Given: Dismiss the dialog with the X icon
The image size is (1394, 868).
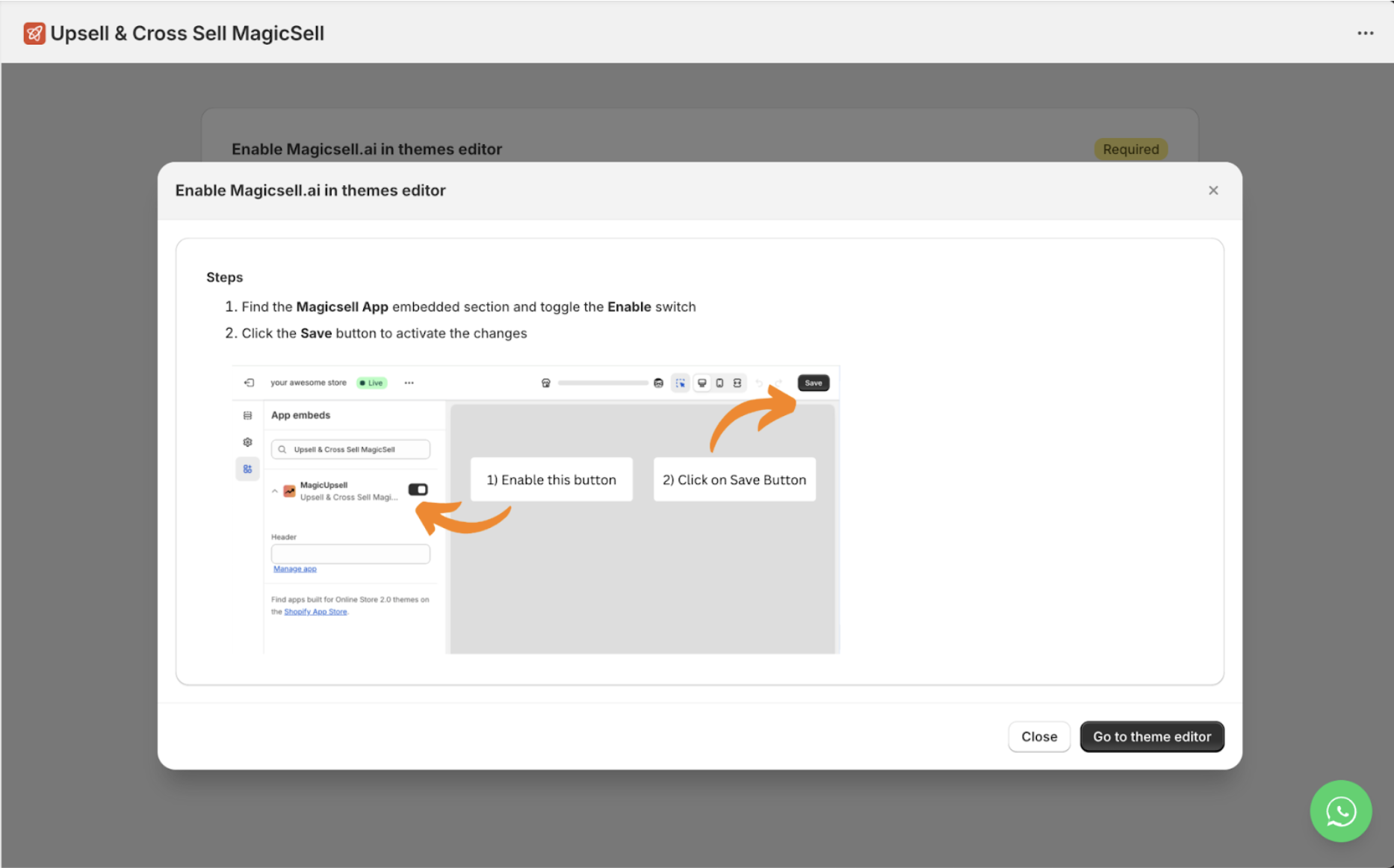Looking at the screenshot, I should (x=1213, y=190).
